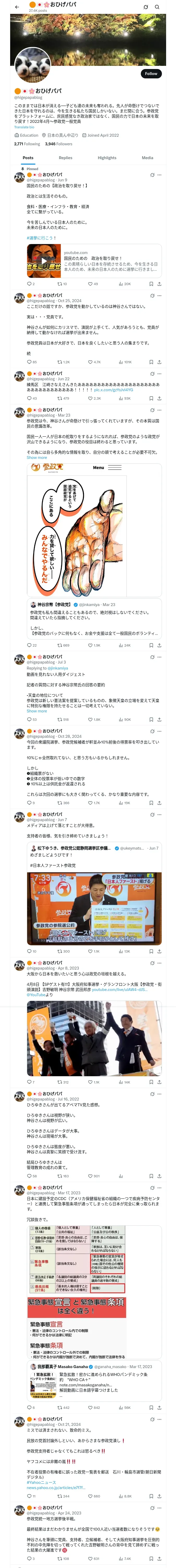This screenshot has width=176, height=1568.
Task: Switch to the Media tab
Action: (x=147, y=158)
